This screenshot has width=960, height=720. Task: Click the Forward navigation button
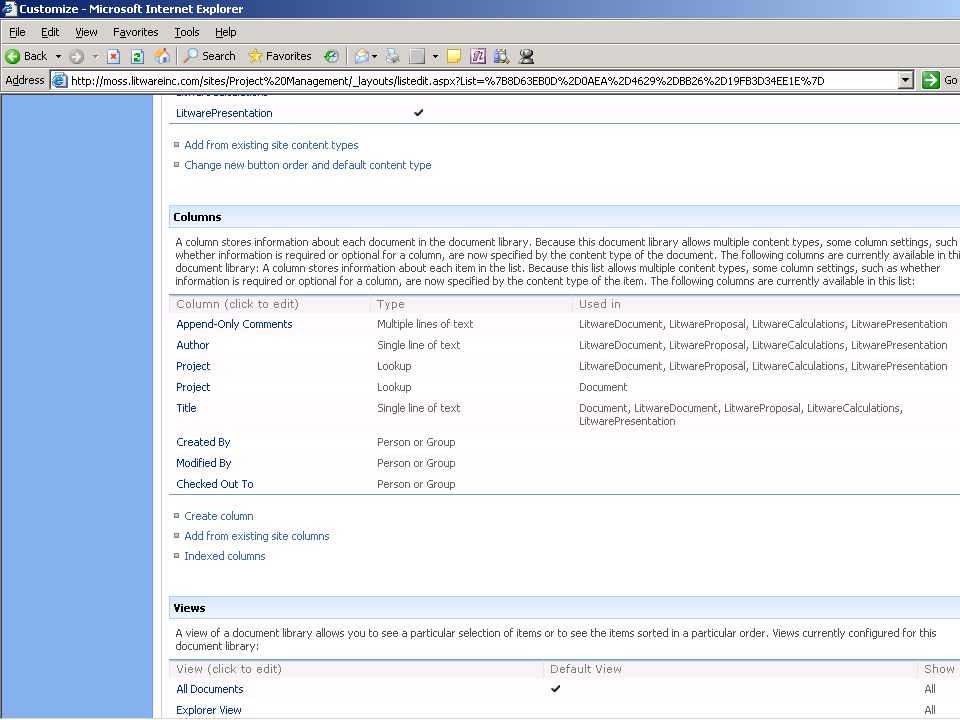click(76, 56)
